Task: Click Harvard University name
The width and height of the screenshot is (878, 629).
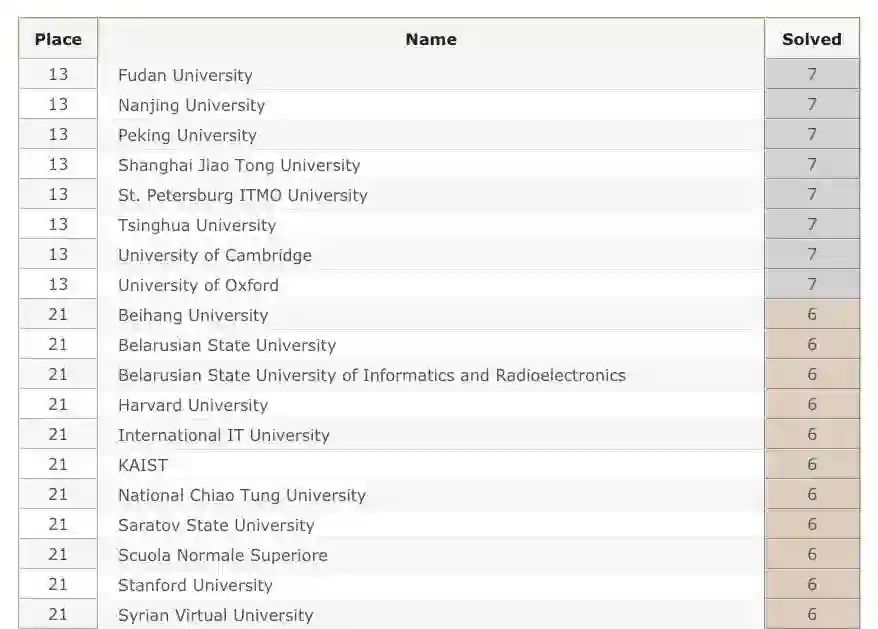Action: pyautogui.click(x=193, y=405)
